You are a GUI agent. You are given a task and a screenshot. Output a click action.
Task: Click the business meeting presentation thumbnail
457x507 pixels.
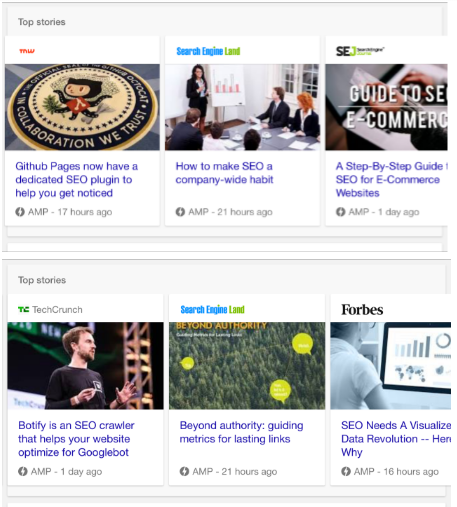242,107
